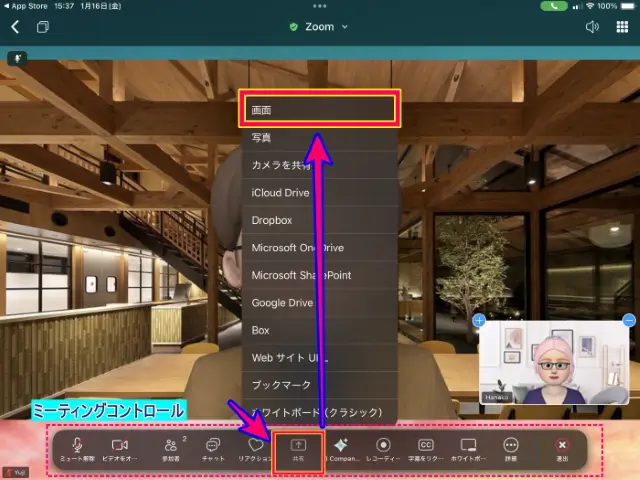Open the チャット chat panel
Image resolution: width=640 pixels, height=480 pixels.
(x=213, y=449)
